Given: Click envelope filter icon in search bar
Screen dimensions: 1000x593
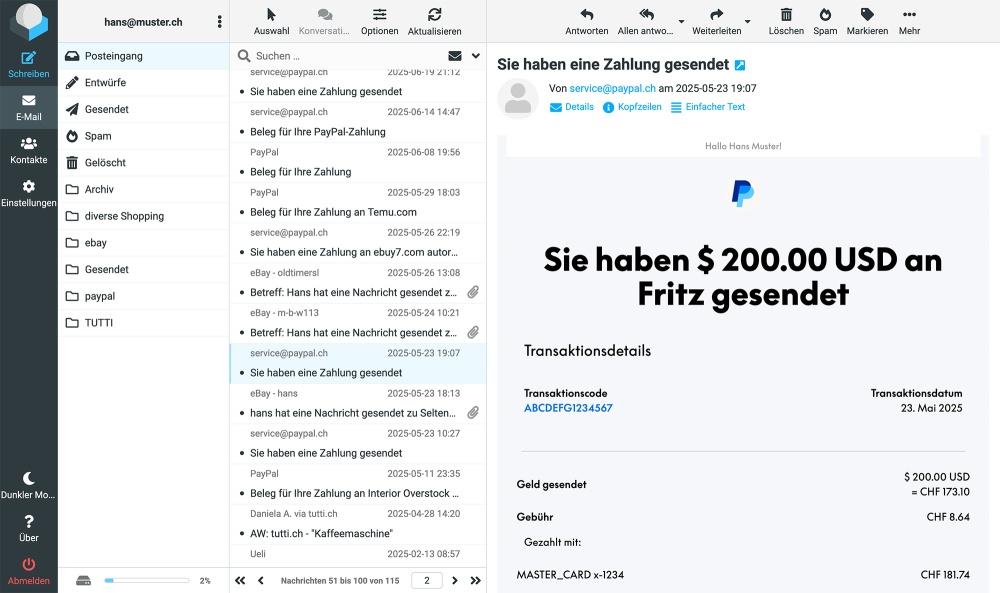Looking at the screenshot, I should point(455,56).
